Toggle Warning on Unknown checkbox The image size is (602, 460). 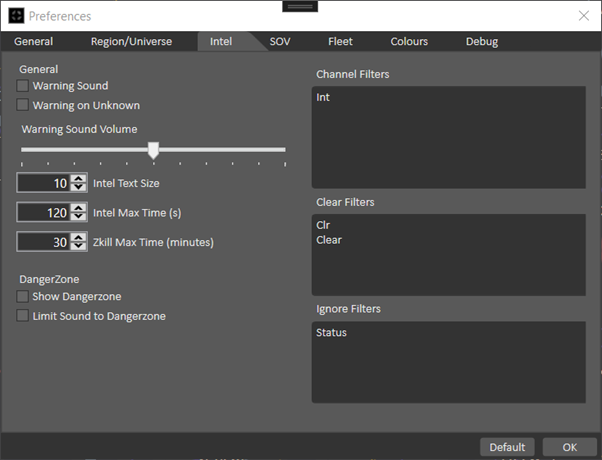(23, 105)
